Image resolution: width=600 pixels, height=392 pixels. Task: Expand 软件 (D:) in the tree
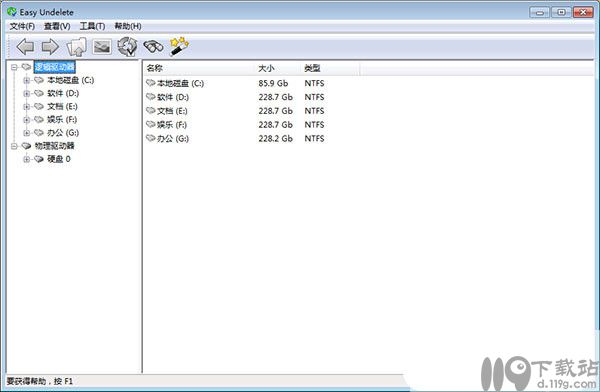[x=26, y=93]
